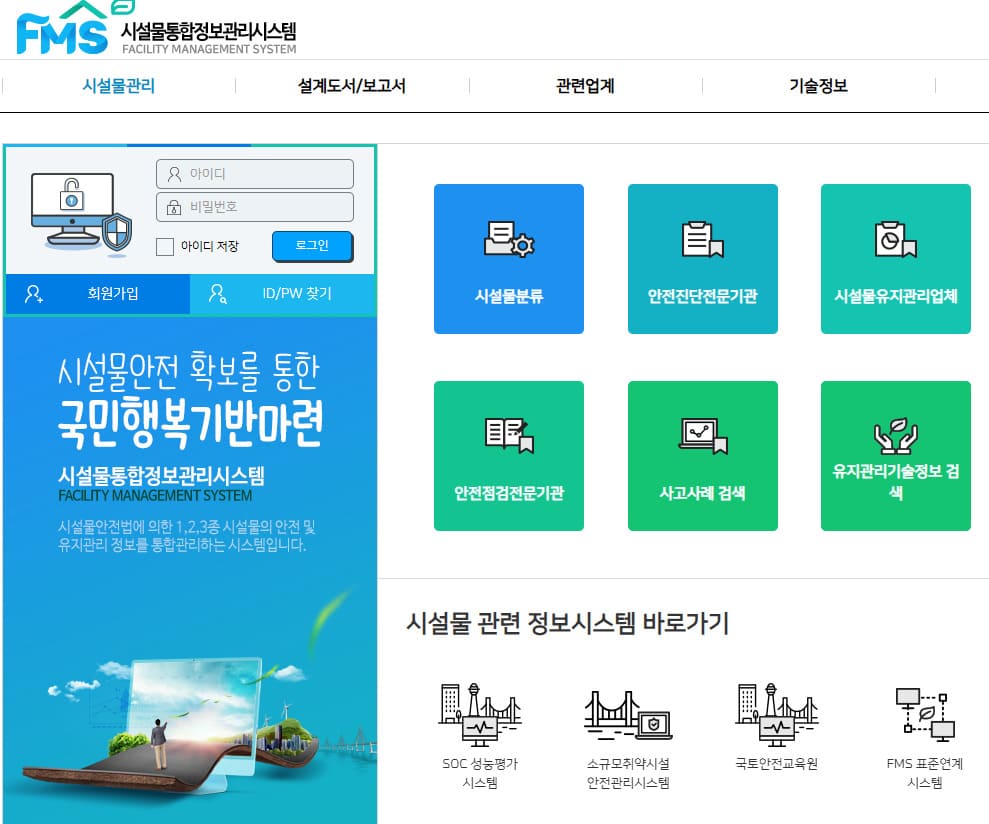Open the 사고사례 검색 accident case search
This screenshot has height=824, width=989.
pos(702,455)
